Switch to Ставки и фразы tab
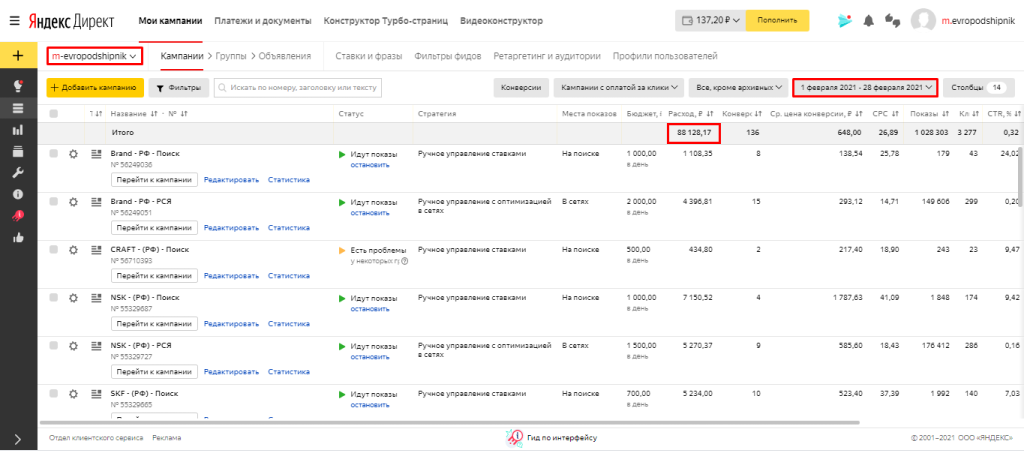This screenshot has width=1024, height=453. 368,56
